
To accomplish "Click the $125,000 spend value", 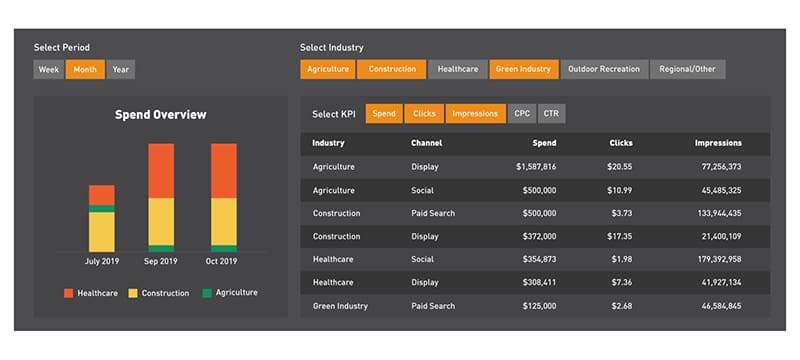I will coord(539,306).
